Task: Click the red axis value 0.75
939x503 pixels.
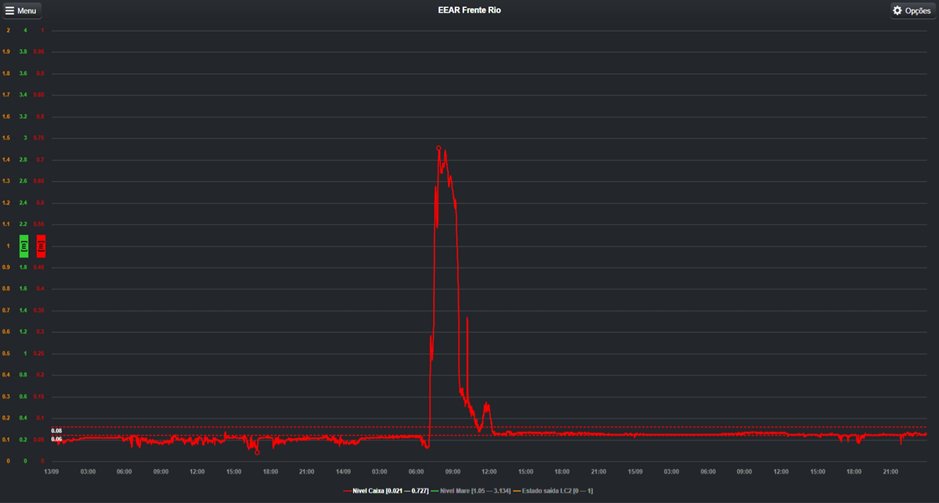Action: click(x=40, y=138)
